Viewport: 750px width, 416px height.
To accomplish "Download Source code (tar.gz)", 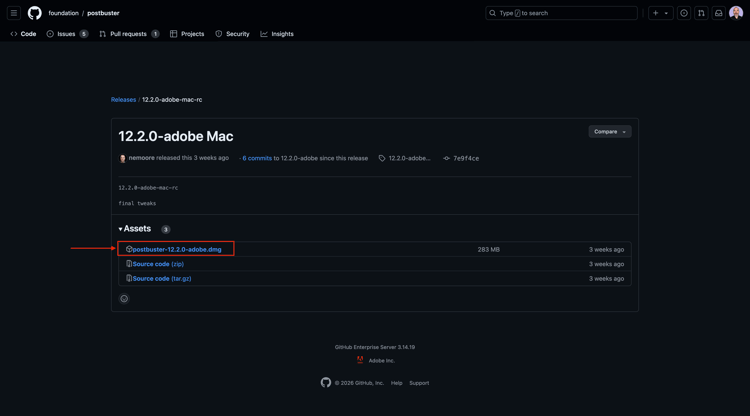I will click(x=162, y=278).
